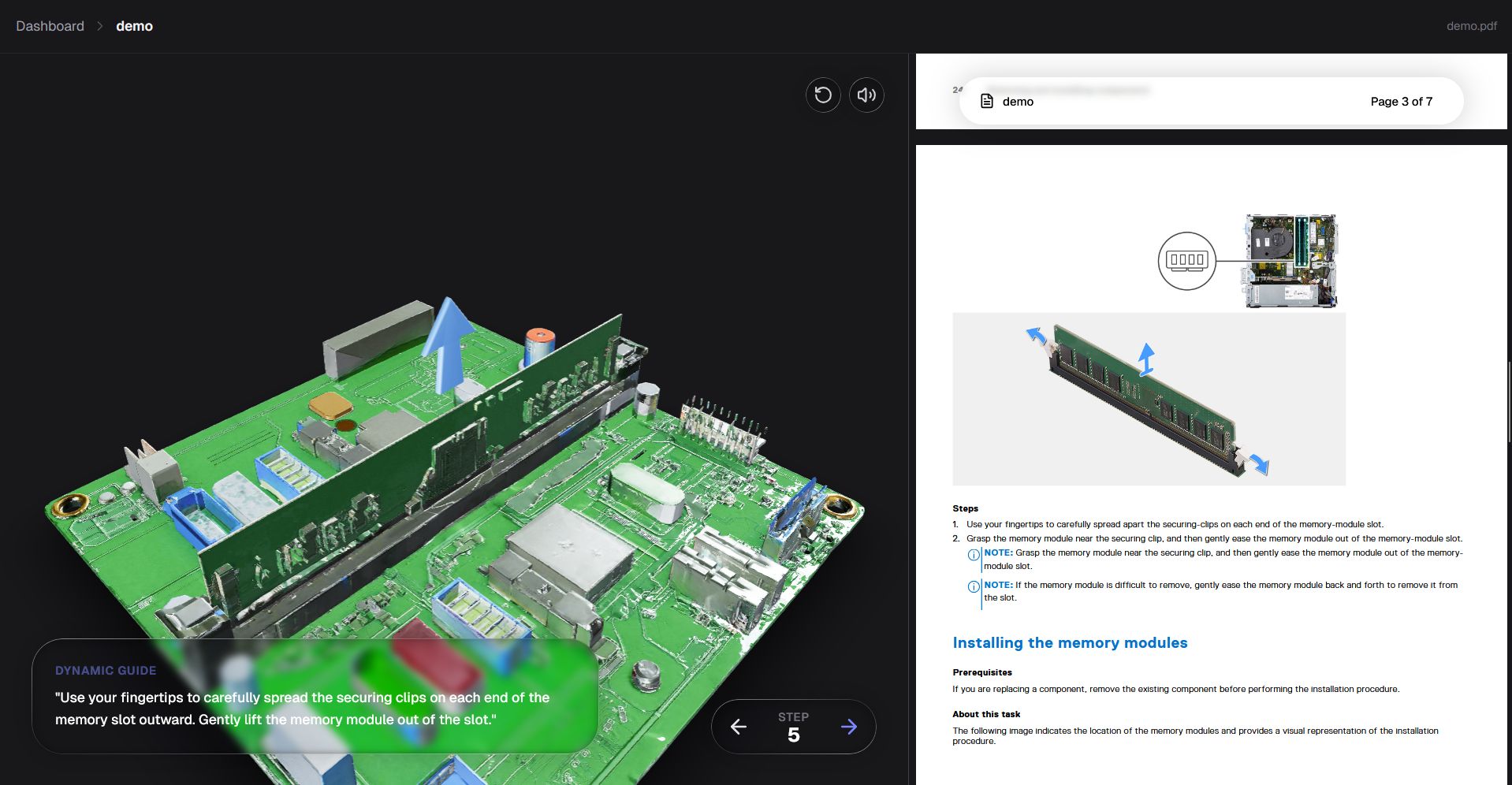Image resolution: width=1512 pixels, height=785 pixels.
Task: Open Dashboard from the breadcrumb
Action: click(49, 25)
